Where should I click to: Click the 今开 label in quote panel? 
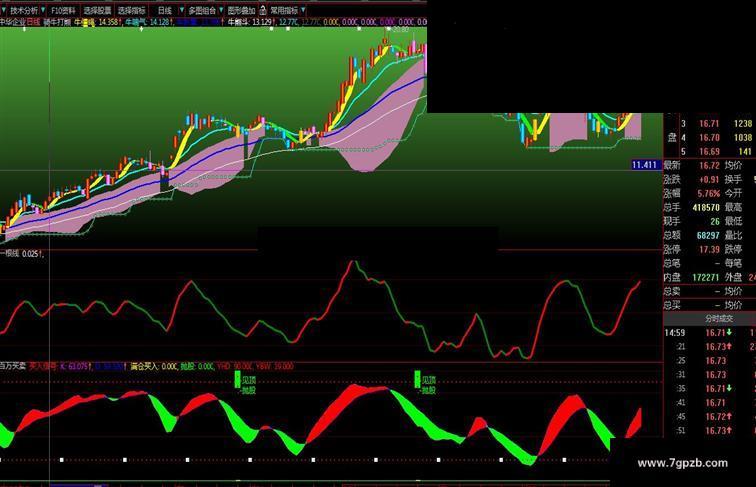(733, 194)
